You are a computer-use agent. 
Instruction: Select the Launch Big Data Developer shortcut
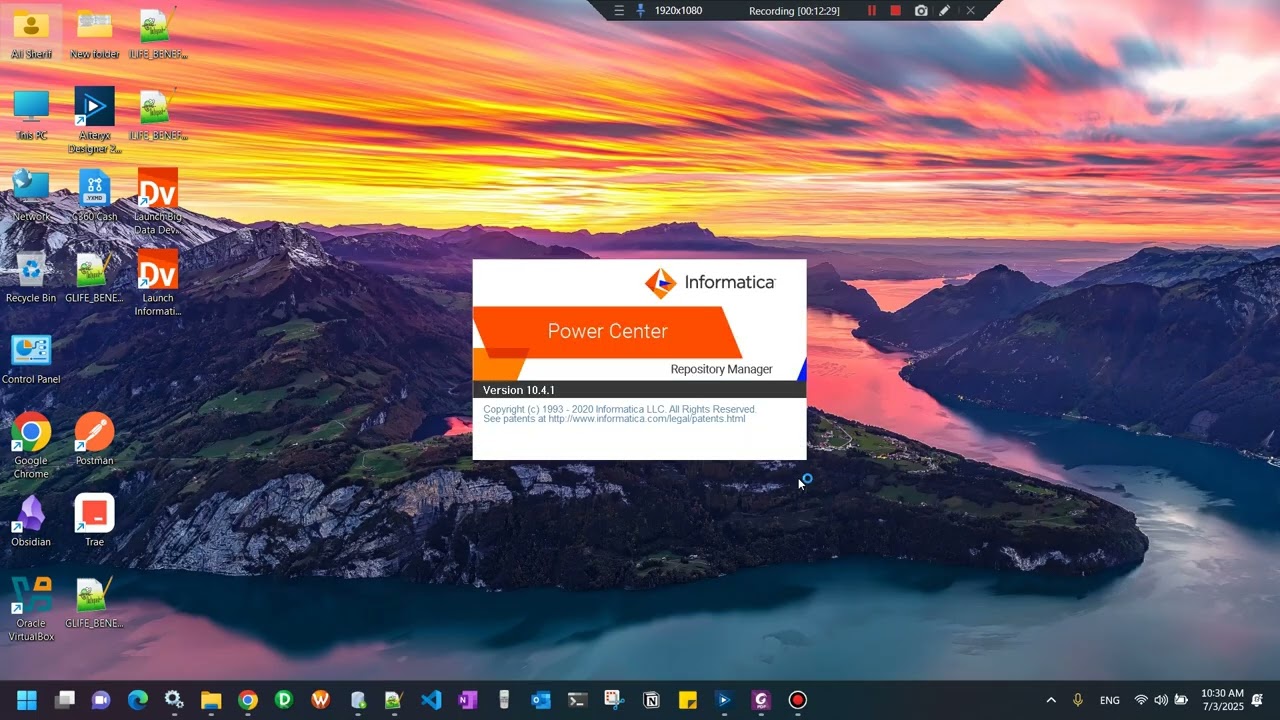[x=158, y=202]
